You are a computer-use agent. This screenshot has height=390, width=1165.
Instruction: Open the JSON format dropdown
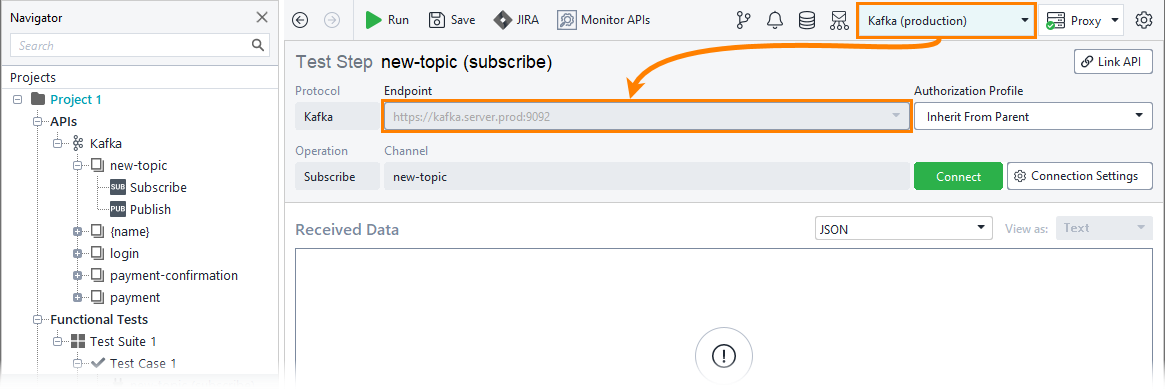[903, 229]
